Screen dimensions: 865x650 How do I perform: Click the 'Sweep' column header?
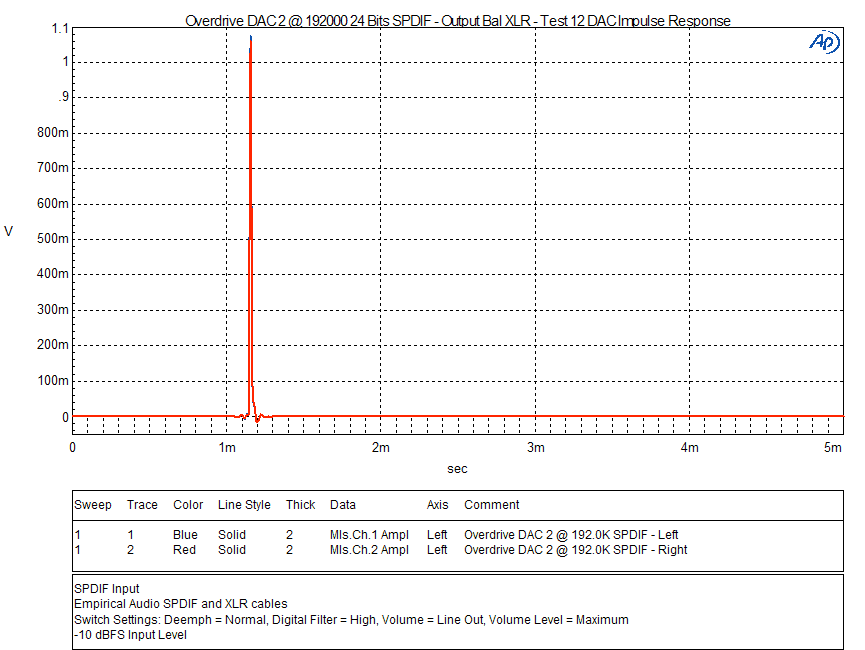93,505
